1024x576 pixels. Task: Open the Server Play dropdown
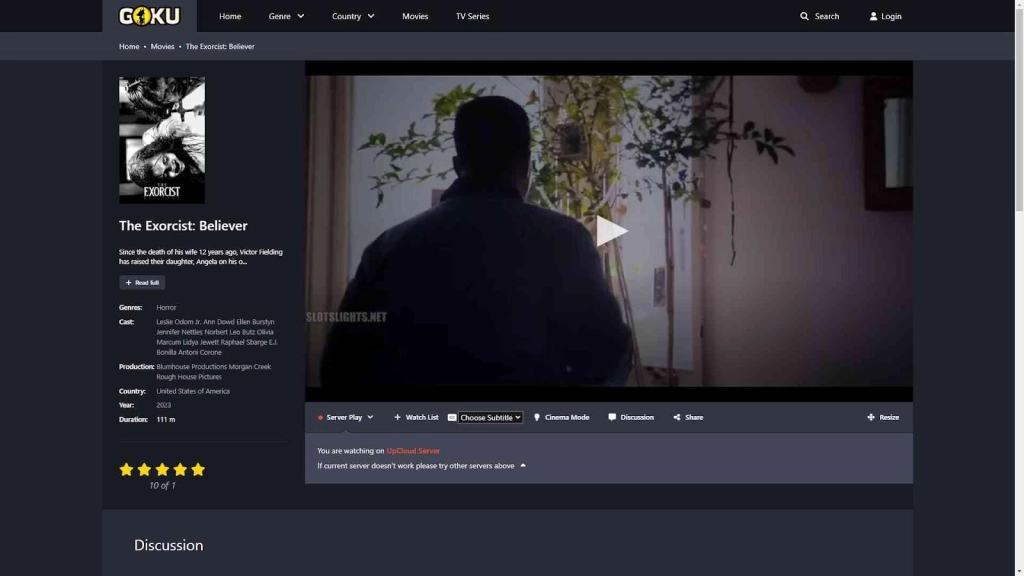coord(345,417)
